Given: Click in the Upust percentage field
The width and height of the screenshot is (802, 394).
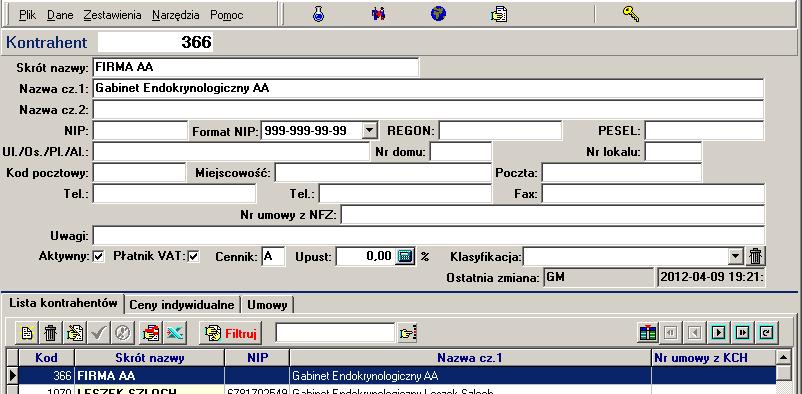Looking at the screenshot, I should point(365,256).
